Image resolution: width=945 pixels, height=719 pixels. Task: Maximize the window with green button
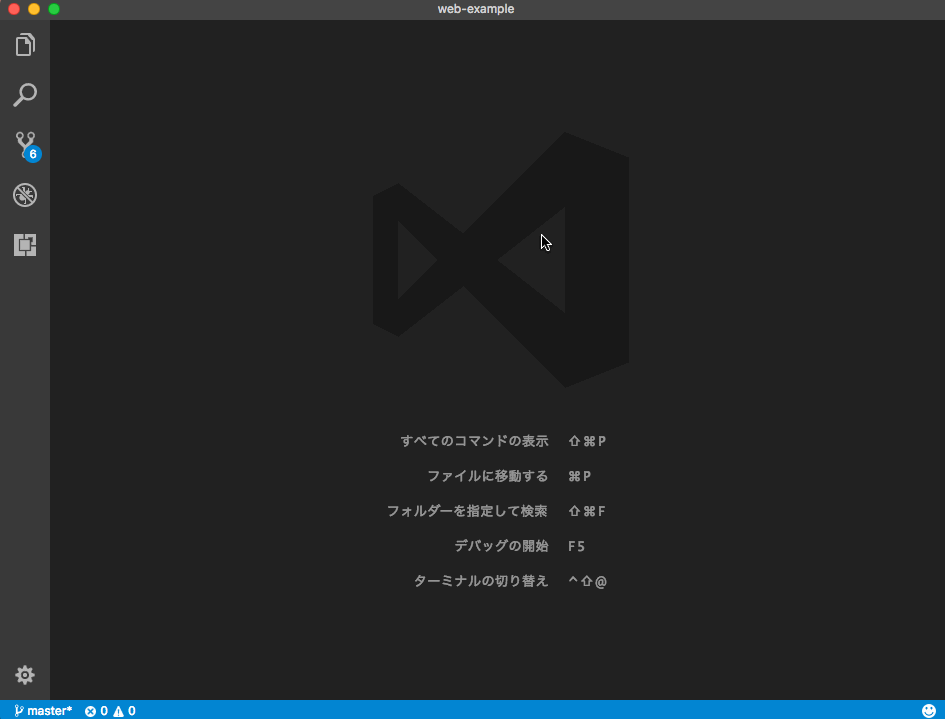tap(54, 9)
